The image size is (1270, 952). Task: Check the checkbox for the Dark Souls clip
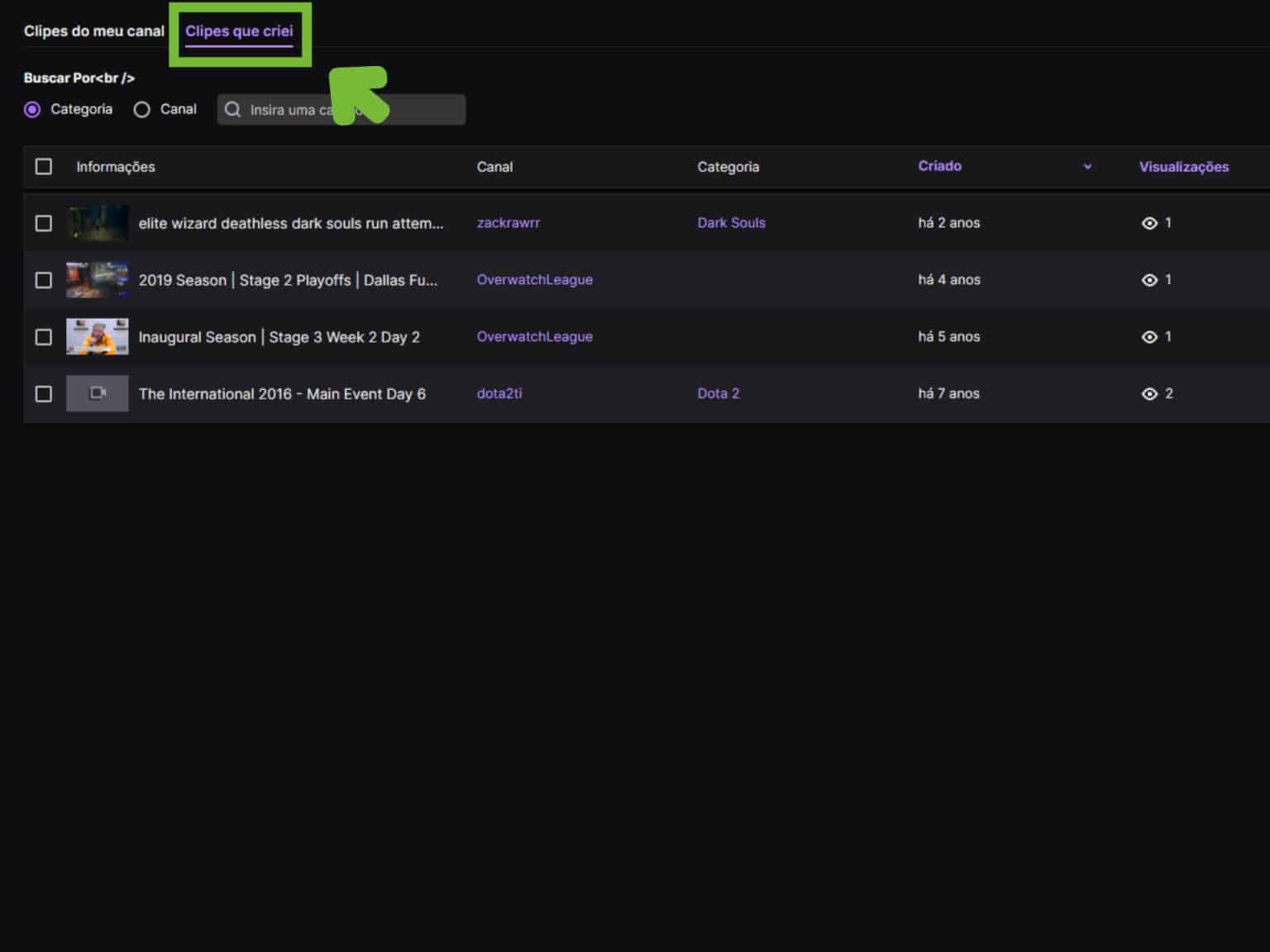tap(44, 223)
